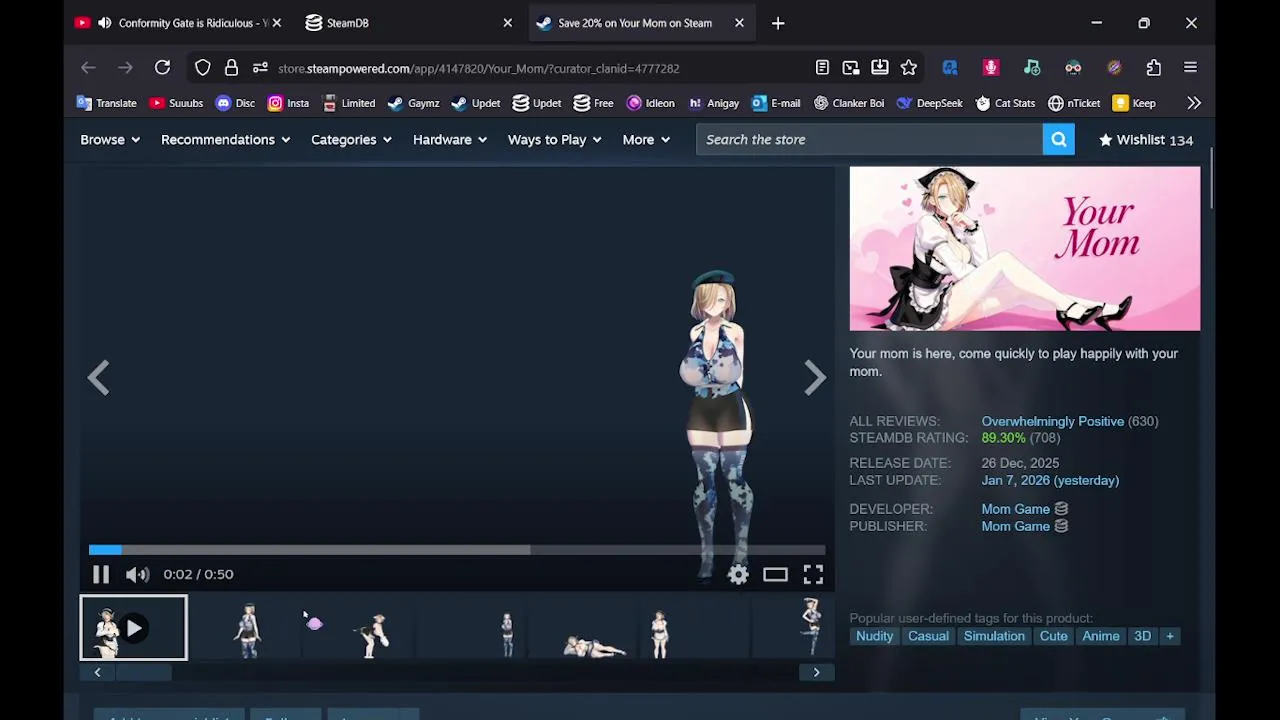The width and height of the screenshot is (1280, 720).
Task: Open picture-in-picture icon in address bar
Action: [x=851, y=68]
